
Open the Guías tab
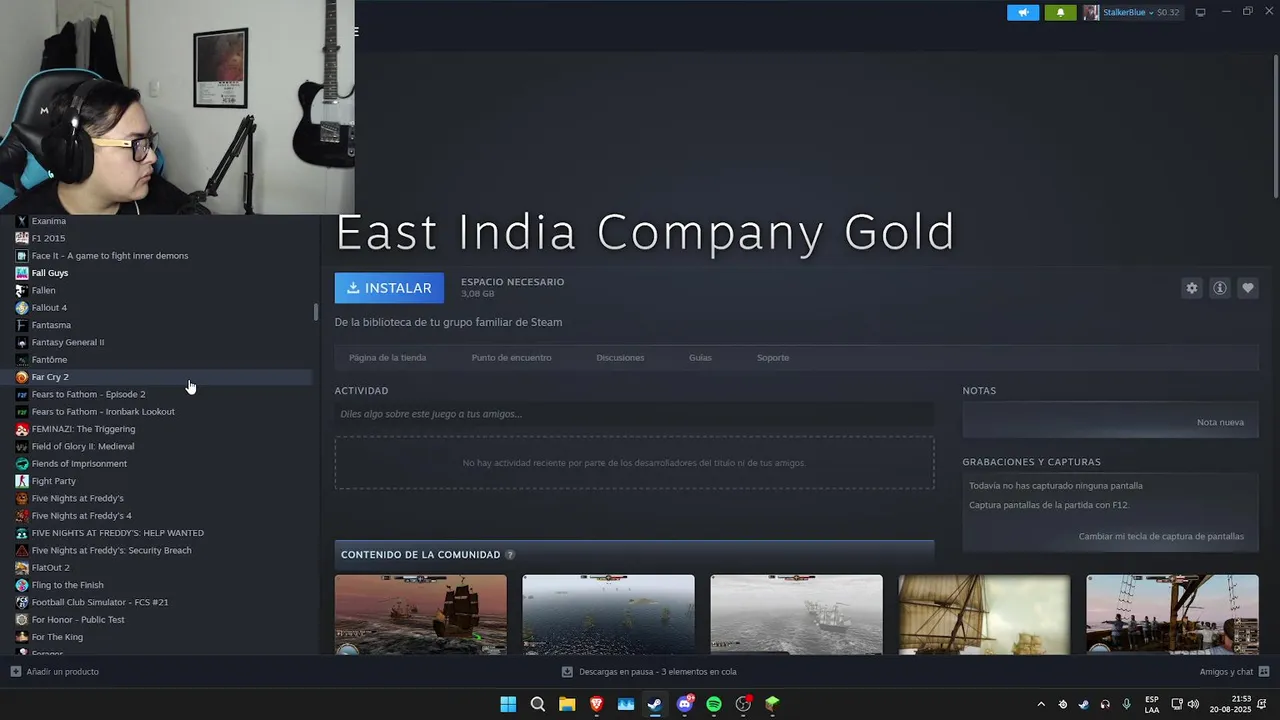point(700,357)
